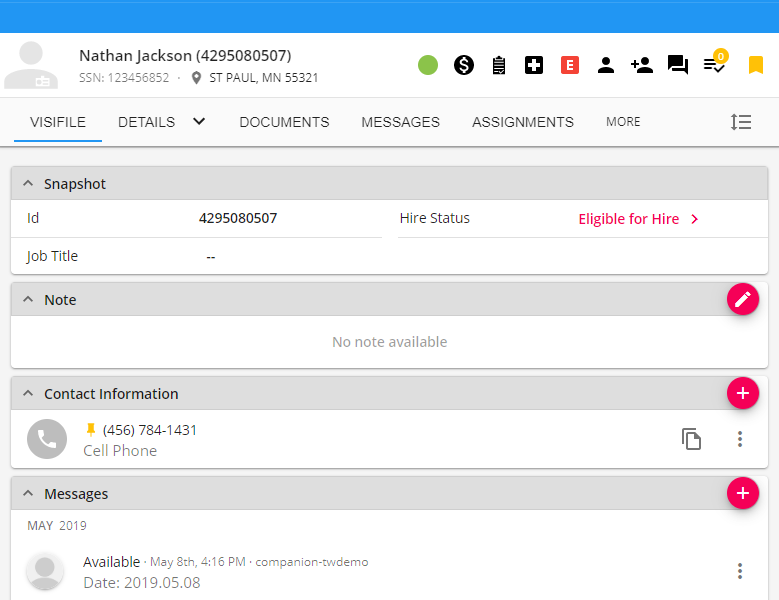779x600 pixels.
Task: Edit the note with pencil button
Action: pyautogui.click(x=743, y=299)
